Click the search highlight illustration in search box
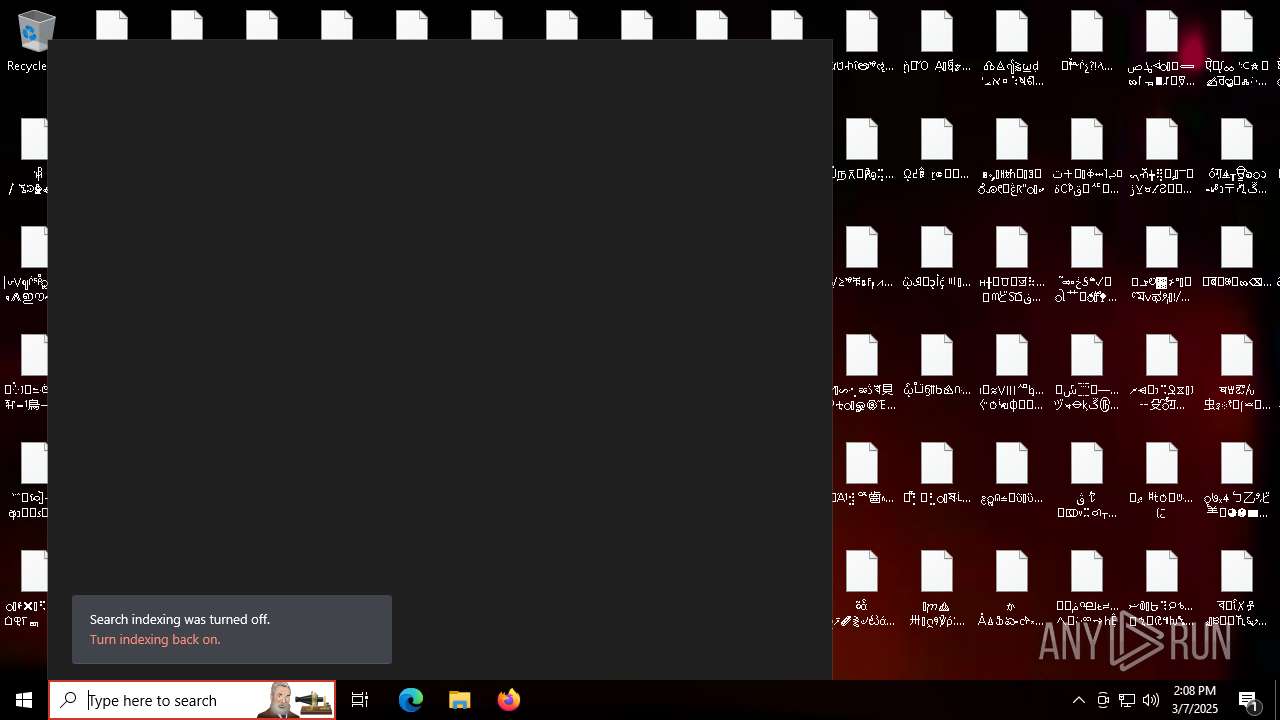 (x=294, y=700)
